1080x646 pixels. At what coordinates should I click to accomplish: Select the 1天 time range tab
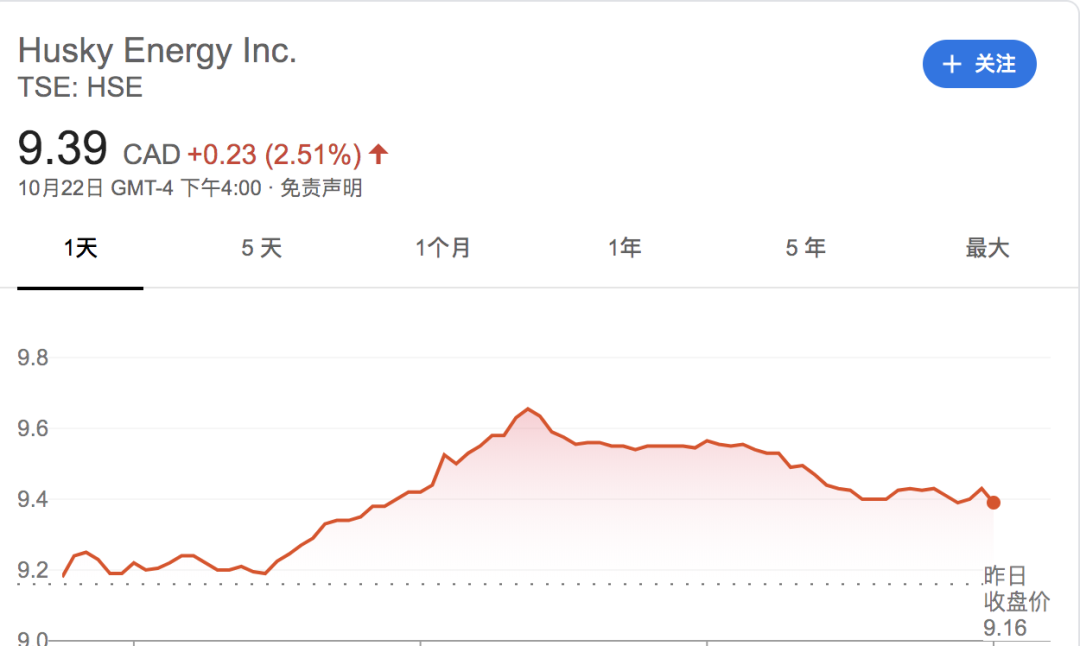pyautogui.click(x=81, y=248)
